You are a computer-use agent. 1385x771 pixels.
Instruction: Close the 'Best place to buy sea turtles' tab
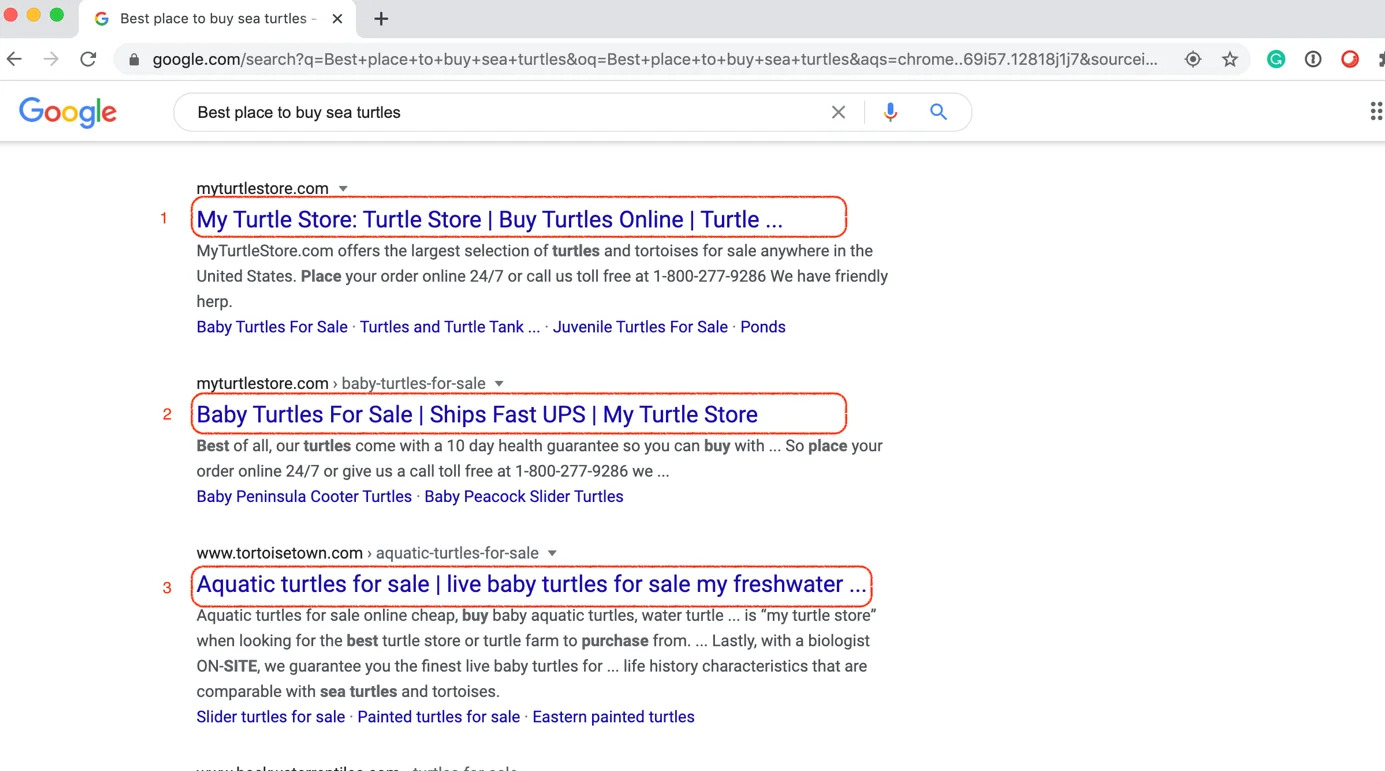coord(337,19)
